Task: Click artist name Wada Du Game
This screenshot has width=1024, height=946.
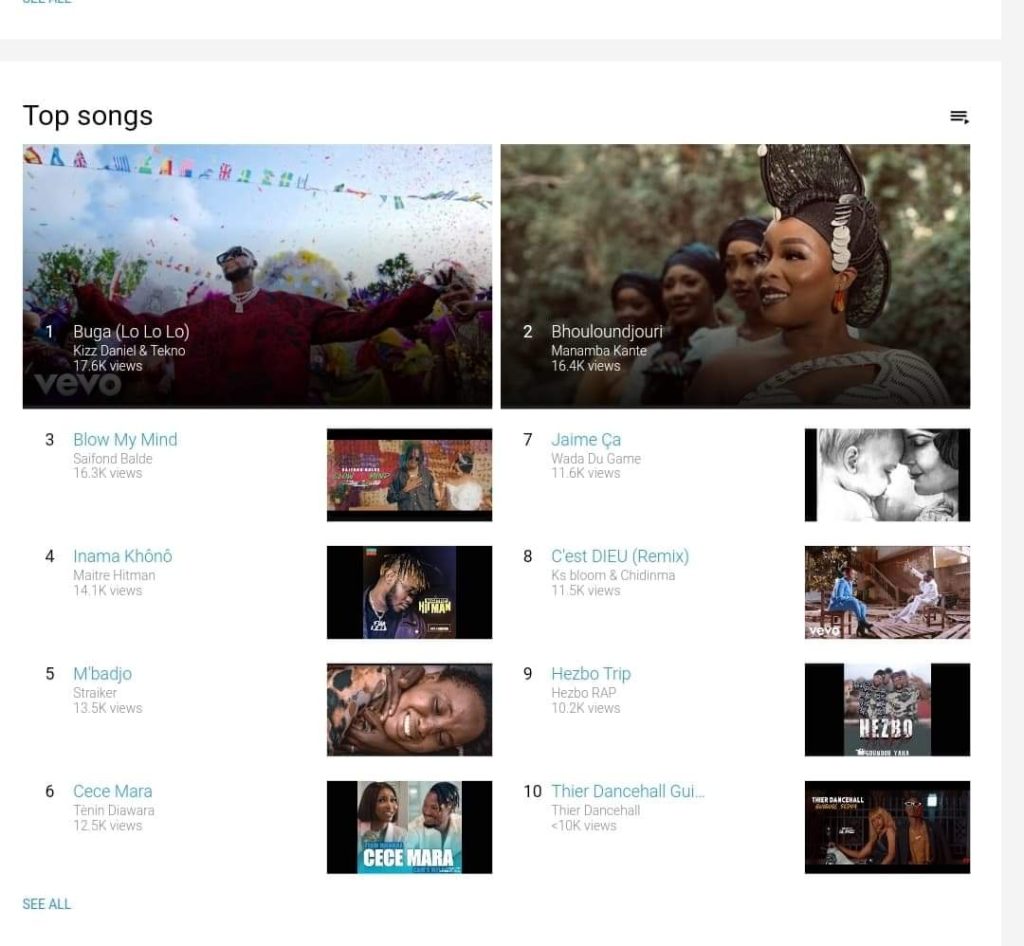Action: (596, 458)
